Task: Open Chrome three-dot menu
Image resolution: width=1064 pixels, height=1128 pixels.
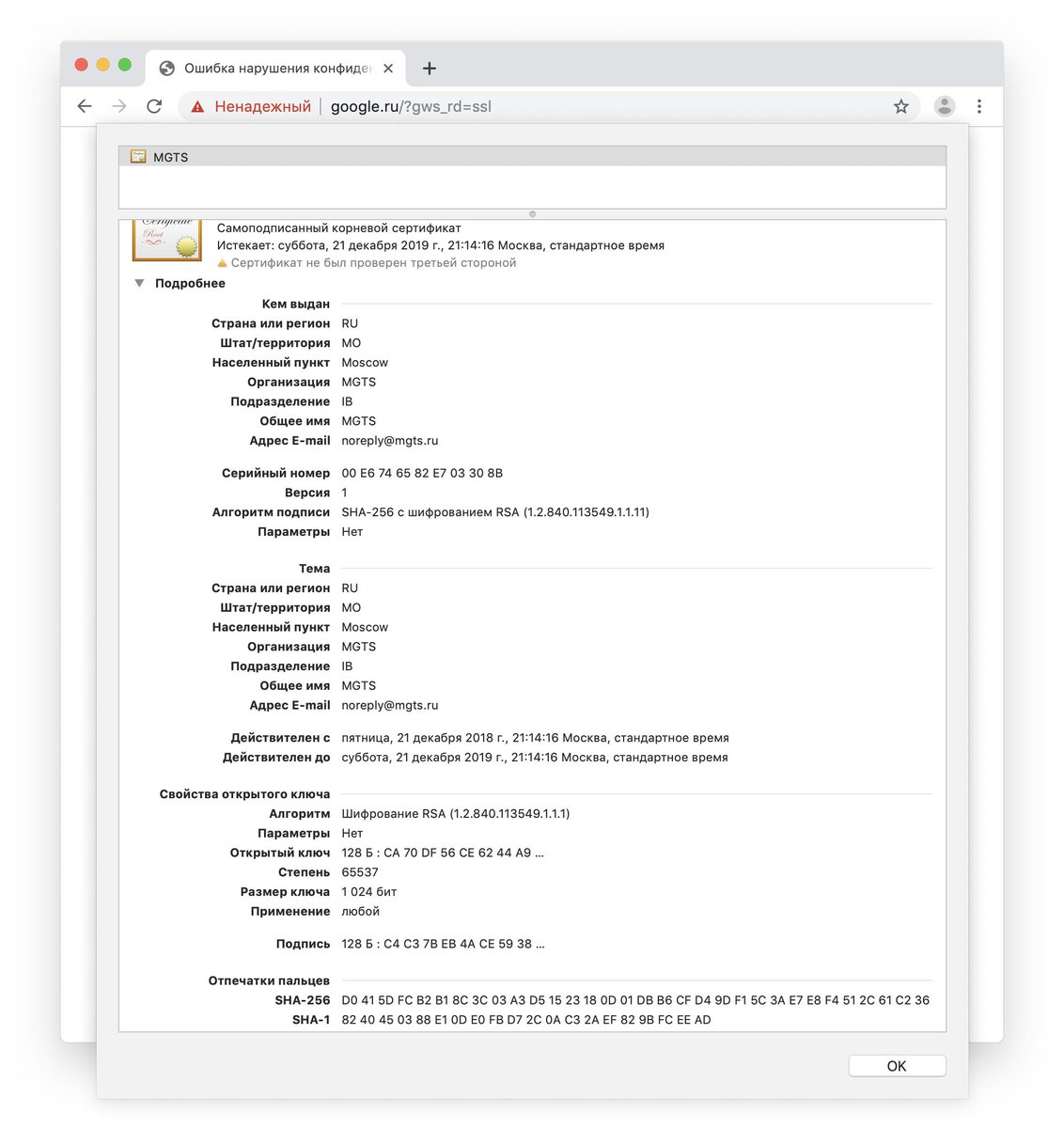Action: pos(979,106)
